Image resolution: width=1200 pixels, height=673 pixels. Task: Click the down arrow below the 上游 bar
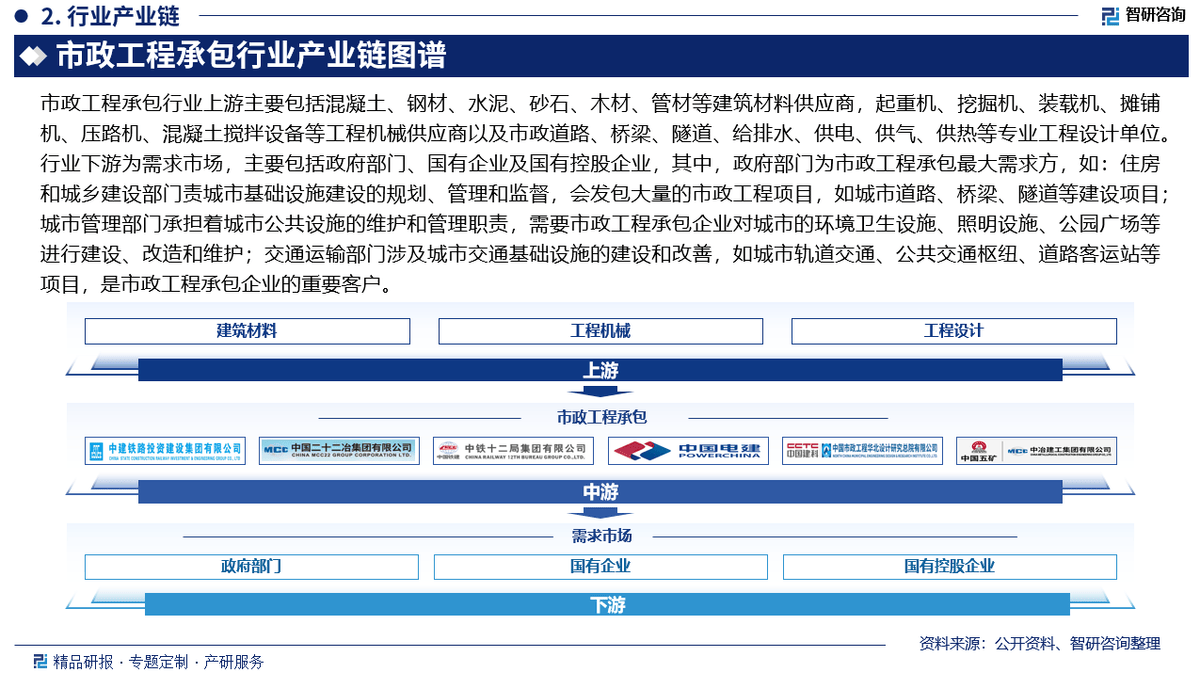pos(600,391)
